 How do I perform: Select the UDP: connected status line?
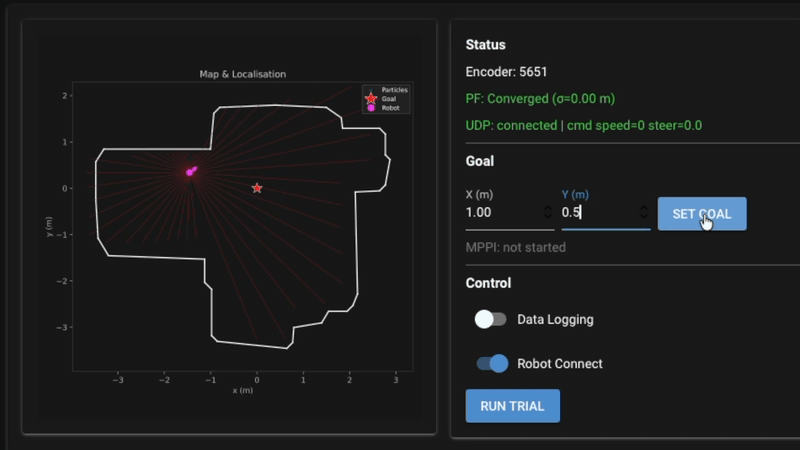coord(584,126)
